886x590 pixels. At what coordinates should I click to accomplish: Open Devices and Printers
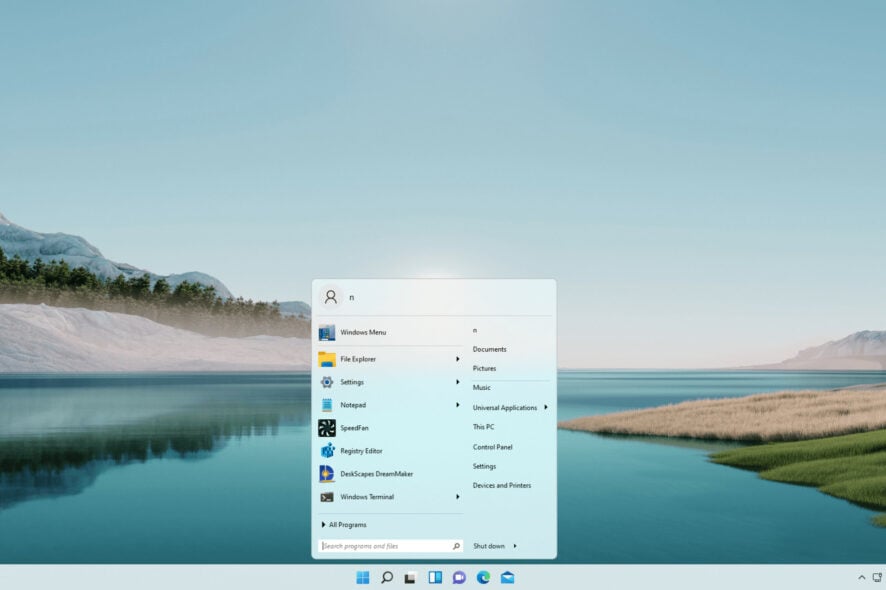point(502,485)
